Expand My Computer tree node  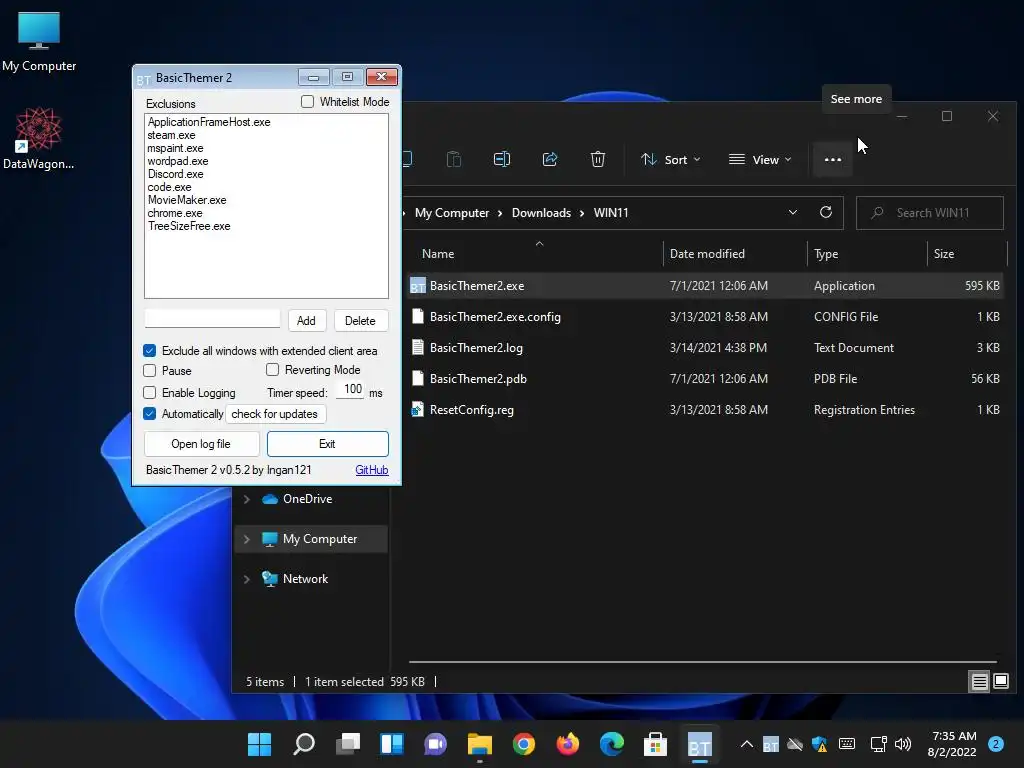247,539
